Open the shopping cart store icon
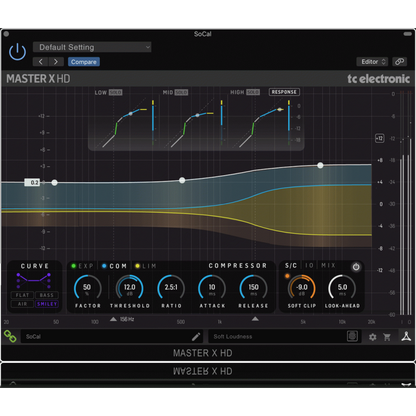Image resolution: width=416 pixels, height=416 pixels. coord(387,337)
